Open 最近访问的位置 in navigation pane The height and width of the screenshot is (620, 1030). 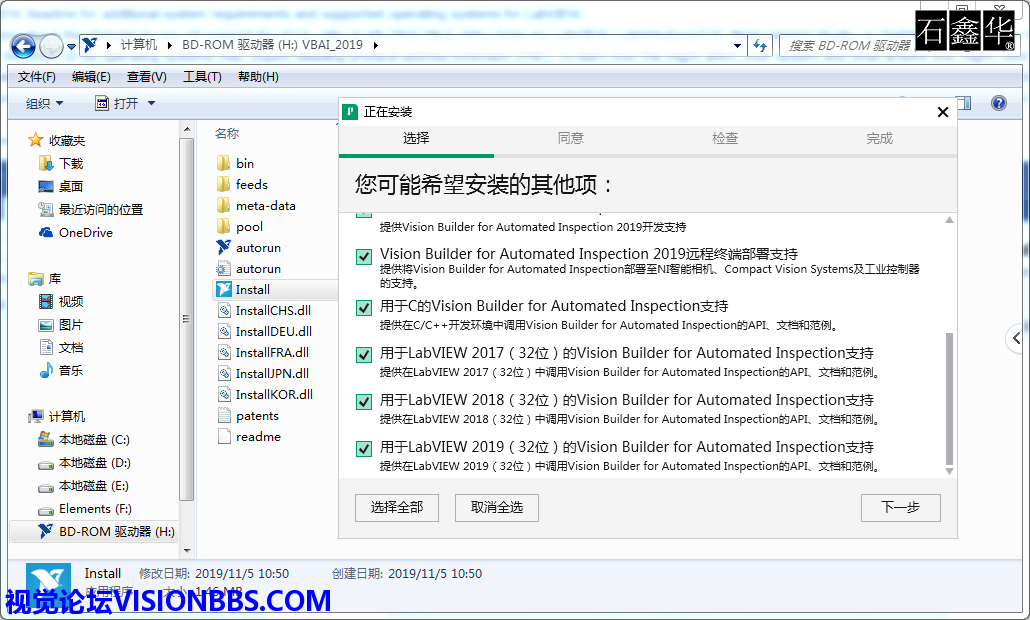(x=91, y=210)
